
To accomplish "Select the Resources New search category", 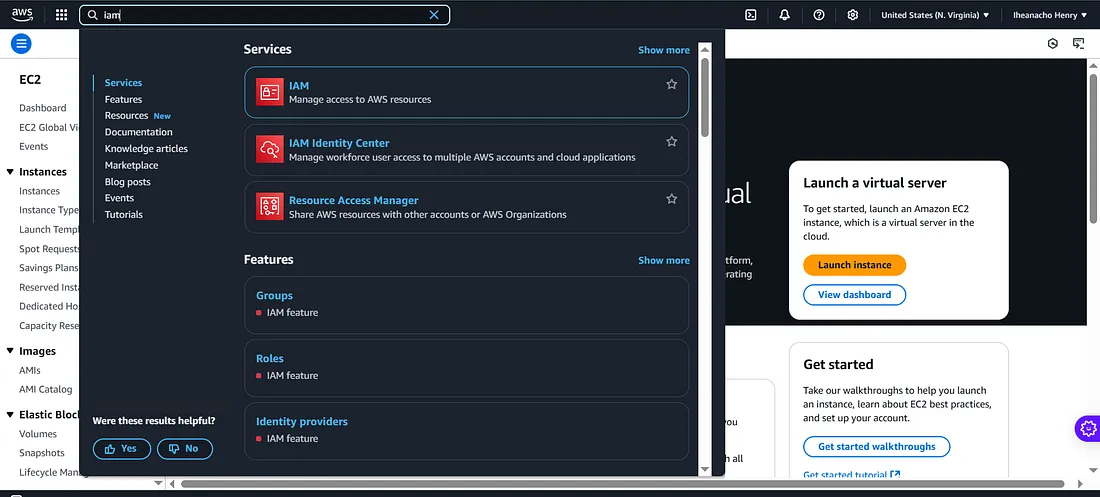I will (x=138, y=116).
